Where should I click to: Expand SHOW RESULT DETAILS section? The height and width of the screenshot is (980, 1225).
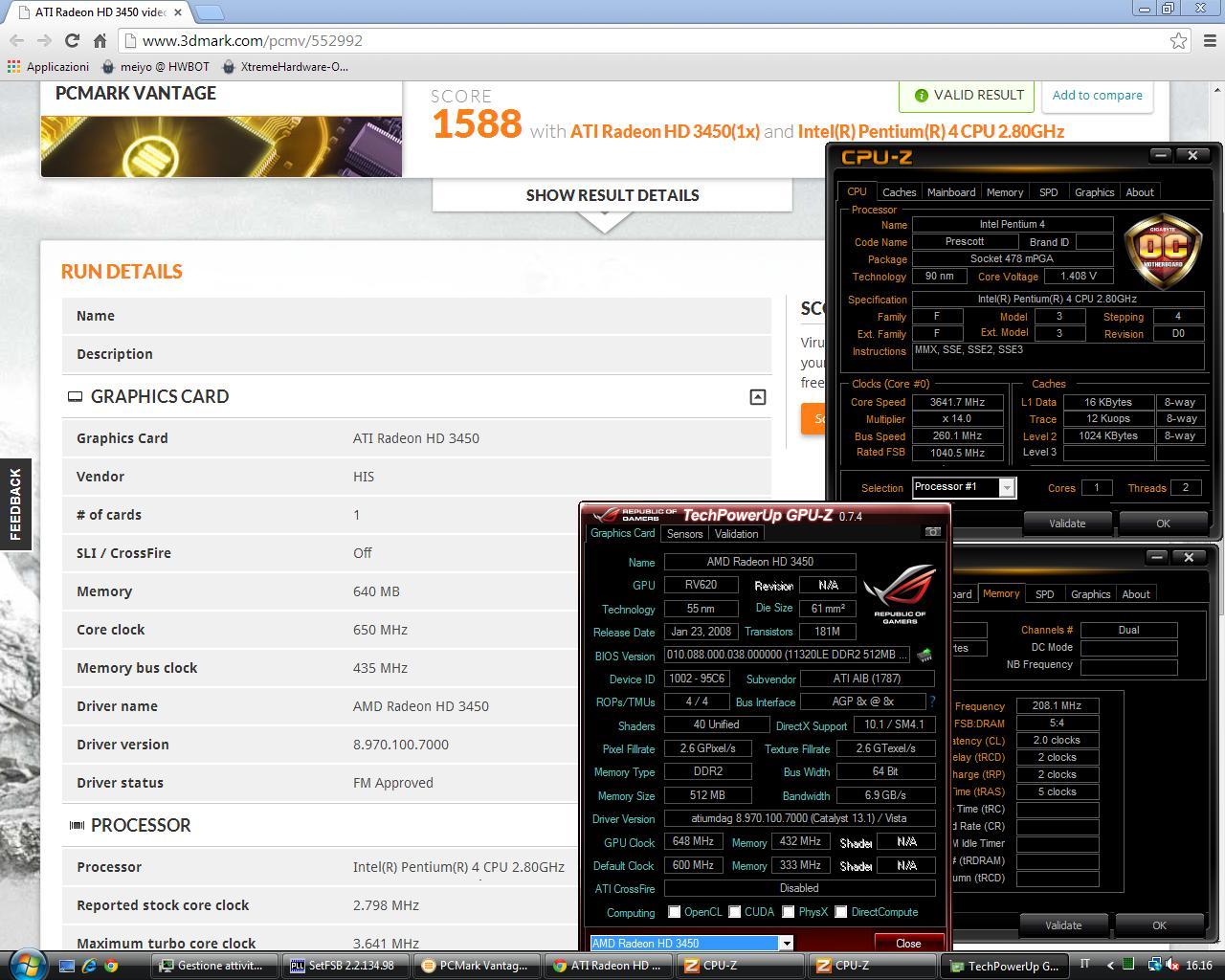pos(612,195)
